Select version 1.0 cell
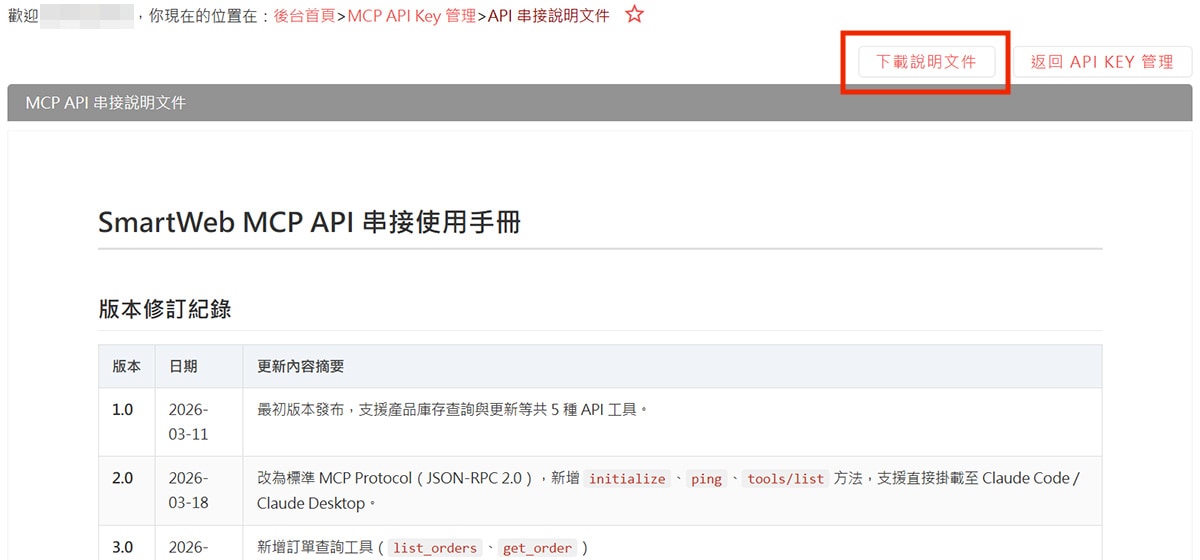Screen dimensions: 1200x560 (x=127, y=422)
